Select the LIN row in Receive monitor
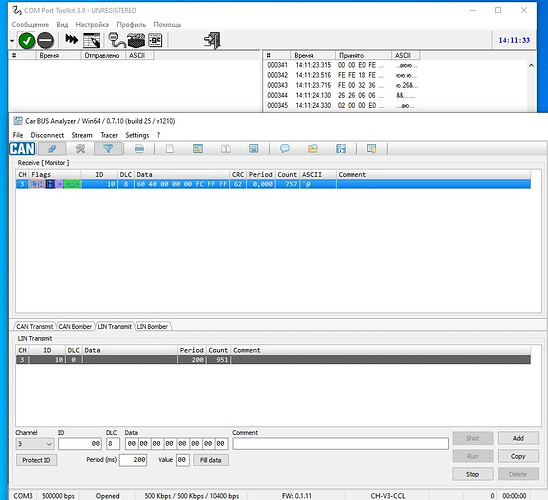 (273, 184)
